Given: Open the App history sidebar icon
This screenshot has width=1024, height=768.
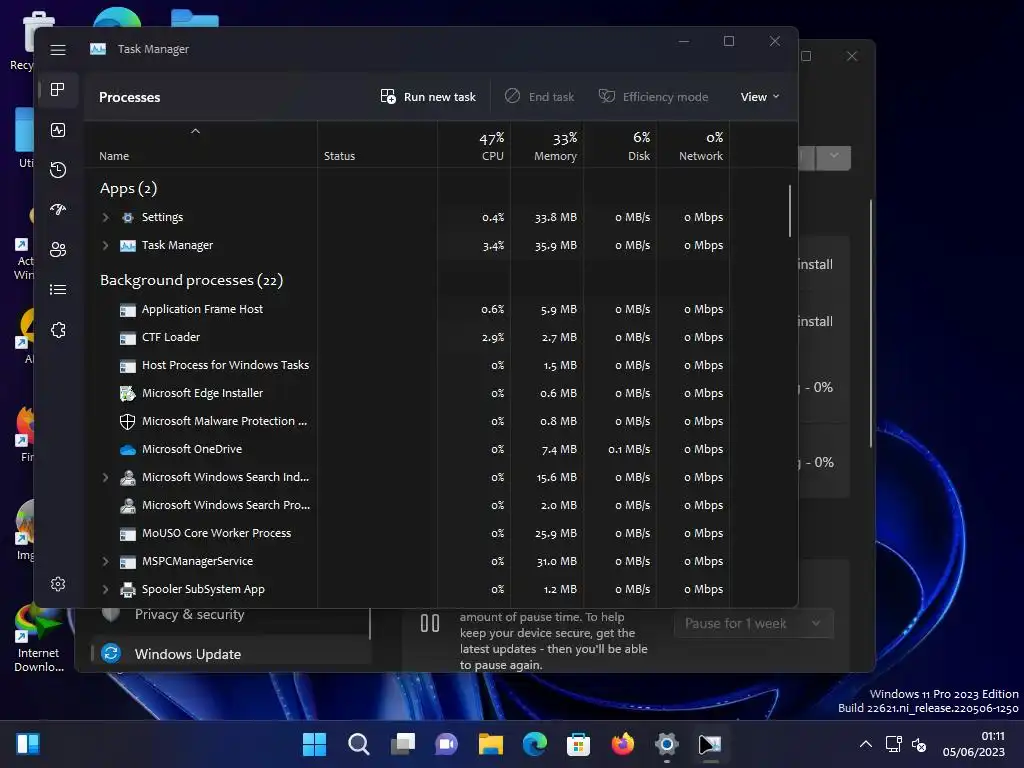Looking at the screenshot, I should click(x=58, y=170).
